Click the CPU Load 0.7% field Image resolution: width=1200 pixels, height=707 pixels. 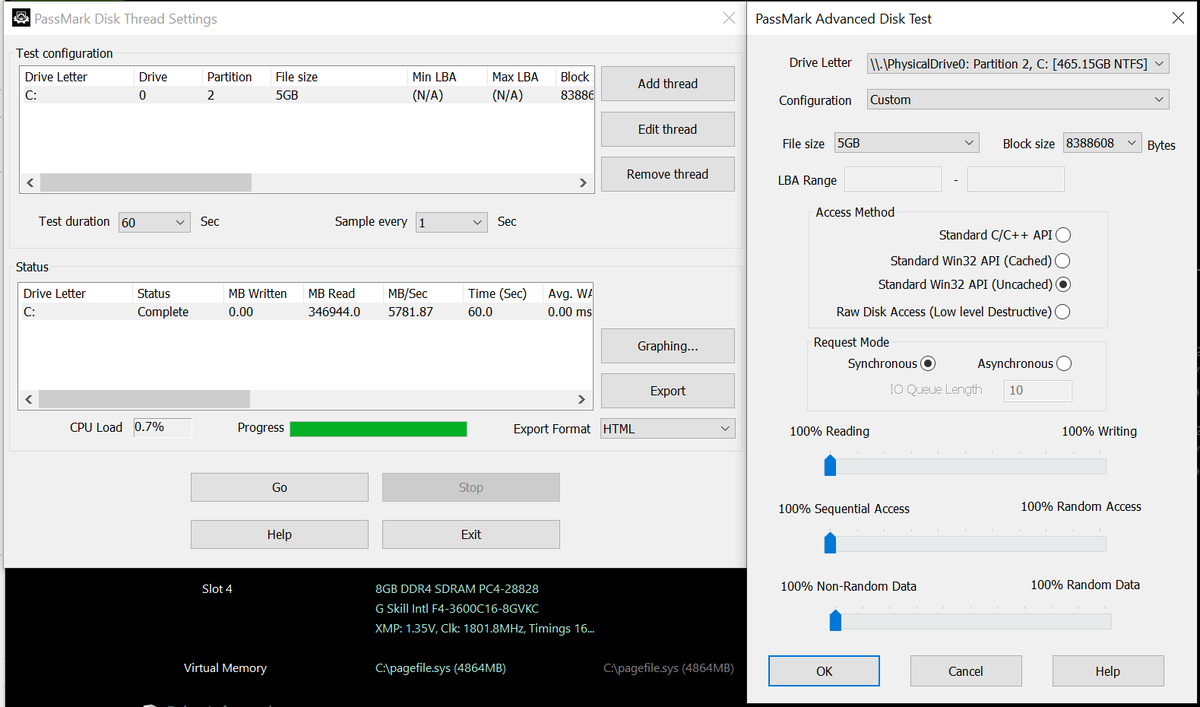click(x=162, y=428)
